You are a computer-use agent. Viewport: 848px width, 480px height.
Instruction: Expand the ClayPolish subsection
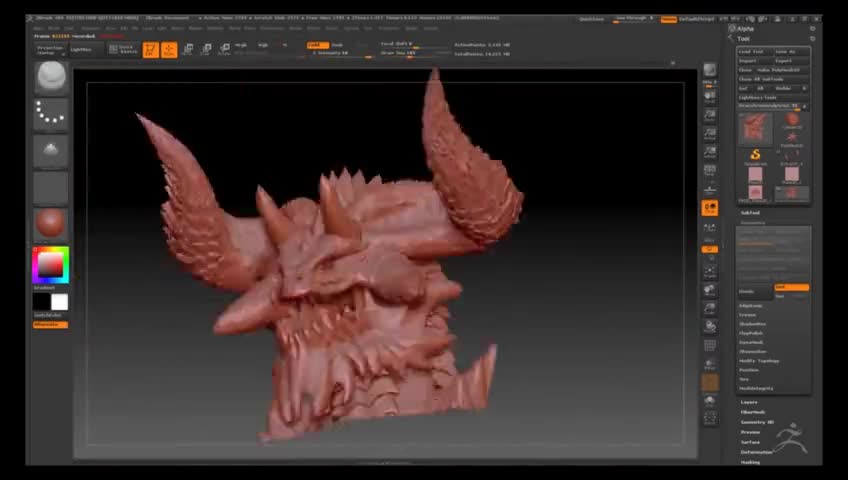tap(751, 333)
